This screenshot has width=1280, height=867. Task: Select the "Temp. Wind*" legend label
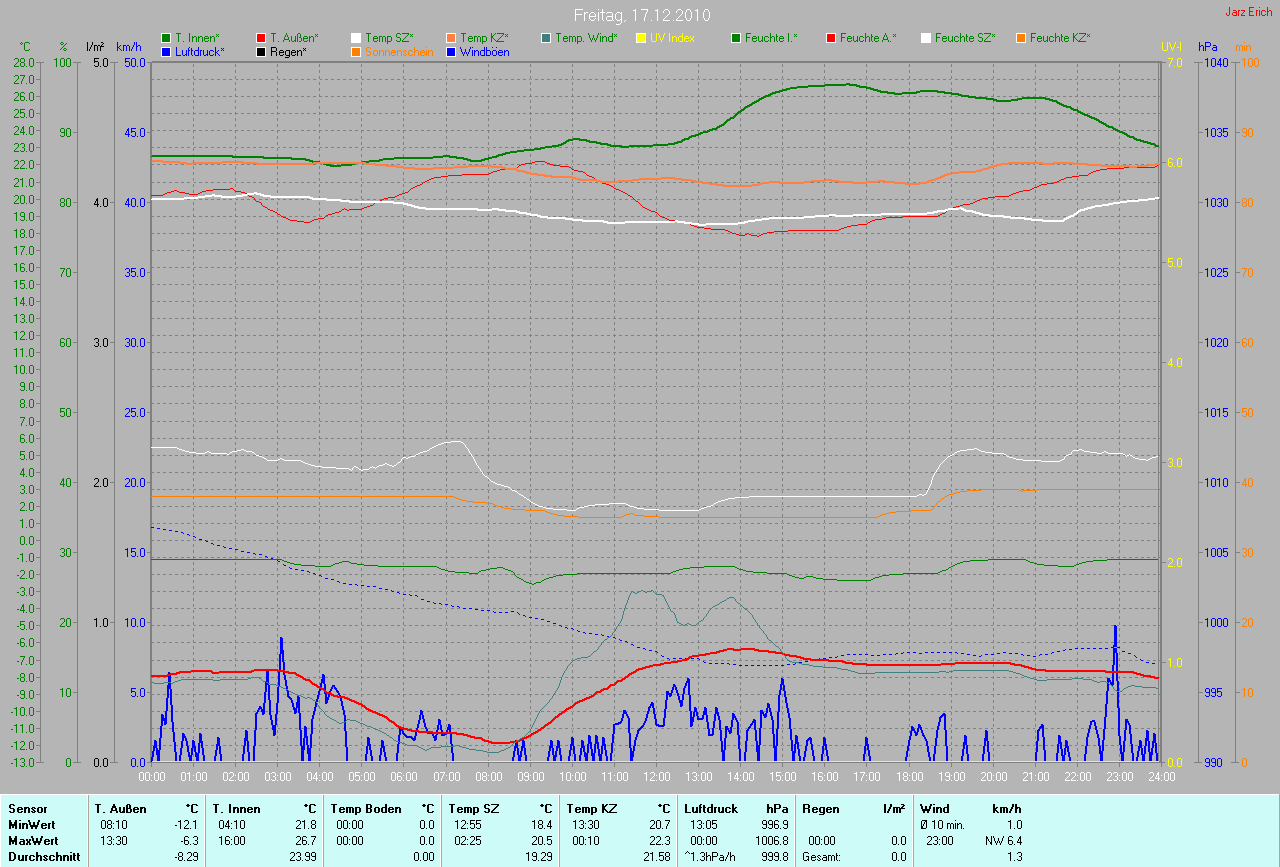tap(586, 38)
